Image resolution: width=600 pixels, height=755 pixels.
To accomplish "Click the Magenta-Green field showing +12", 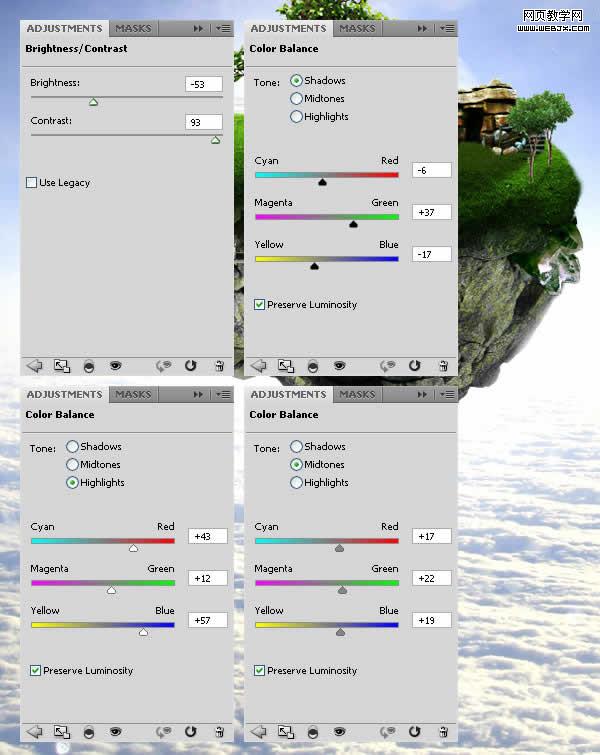I will pos(208,578).
